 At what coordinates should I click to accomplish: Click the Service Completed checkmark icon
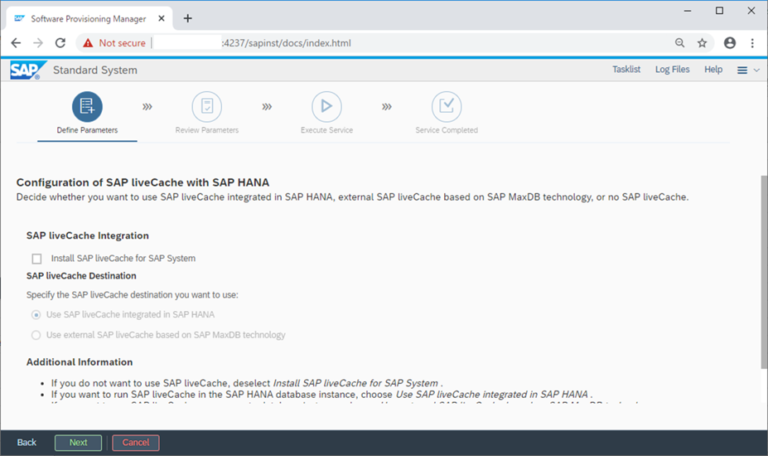[x=446, y=106]
